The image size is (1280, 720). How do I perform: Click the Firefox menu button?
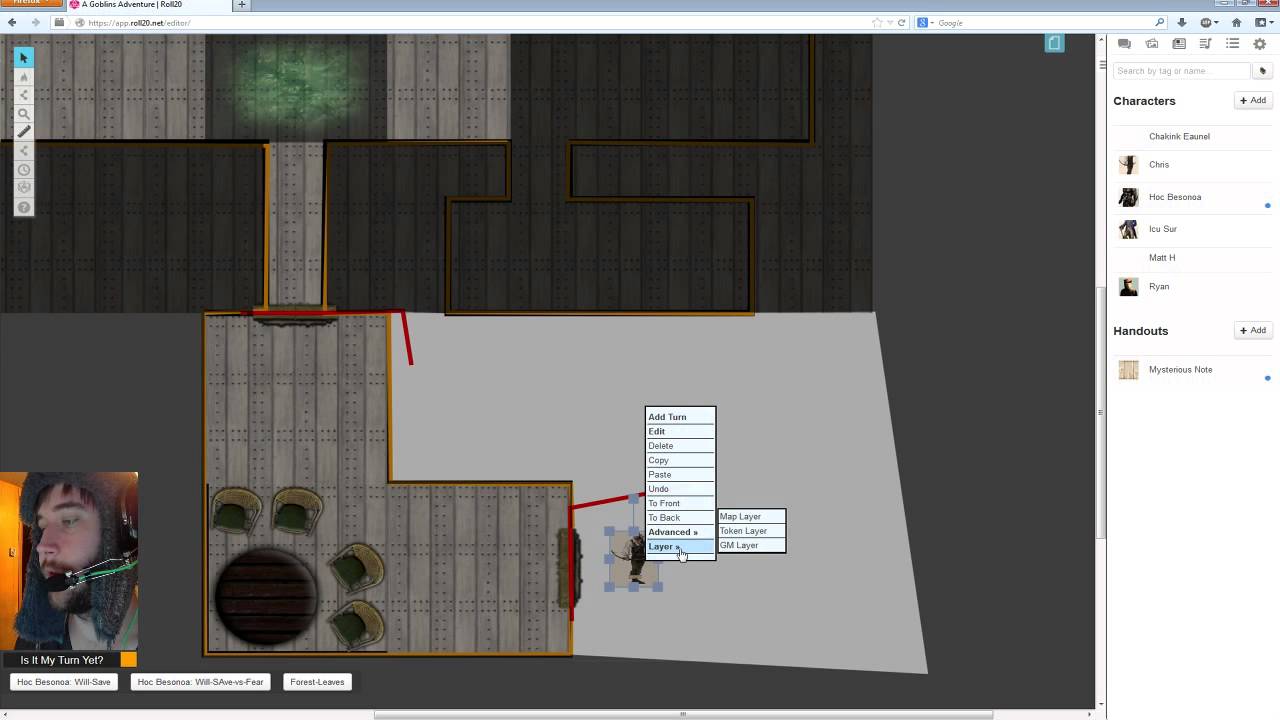click(x=31, y=3)
